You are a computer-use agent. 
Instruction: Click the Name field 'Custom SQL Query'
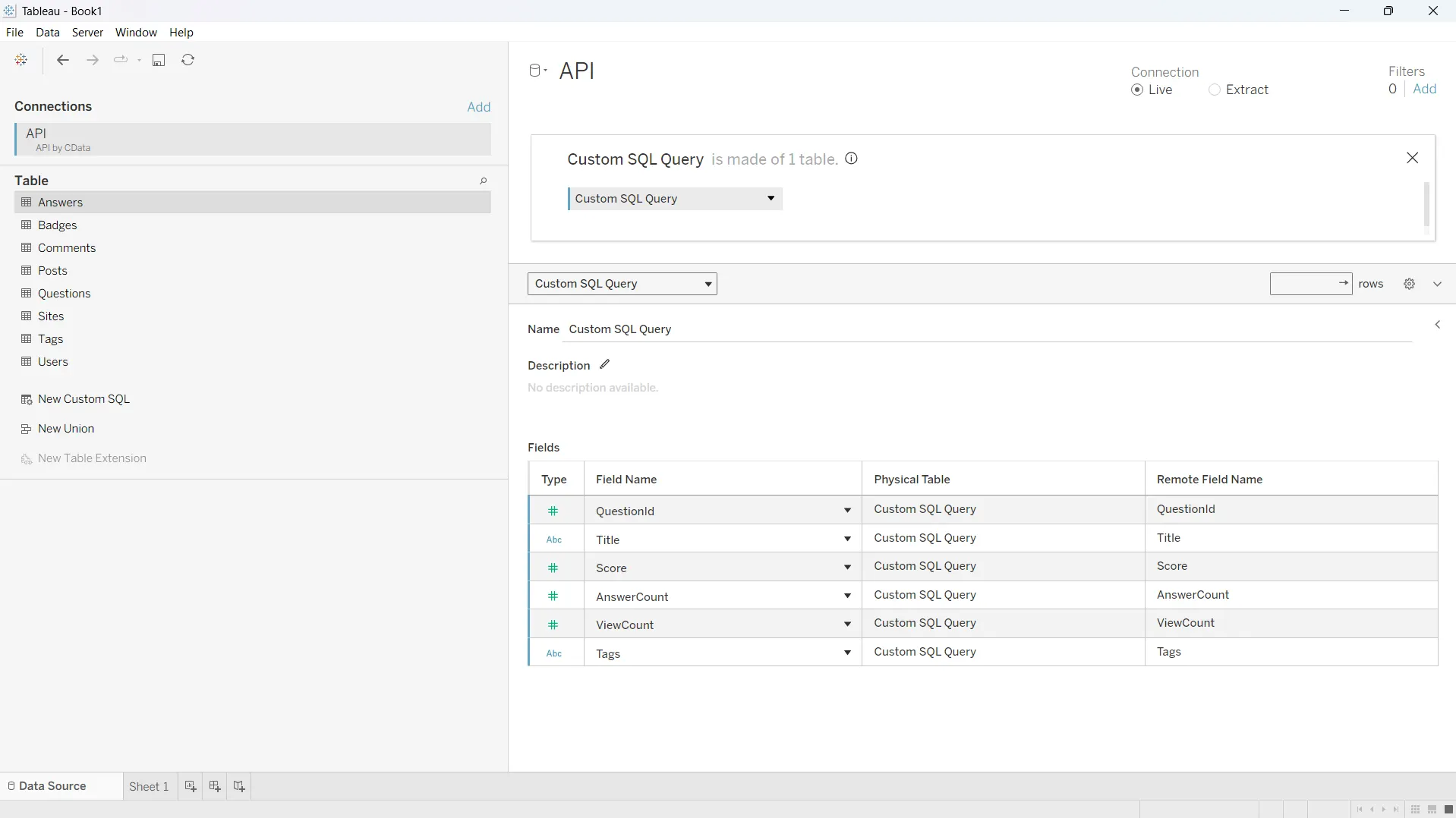[987, 329]
